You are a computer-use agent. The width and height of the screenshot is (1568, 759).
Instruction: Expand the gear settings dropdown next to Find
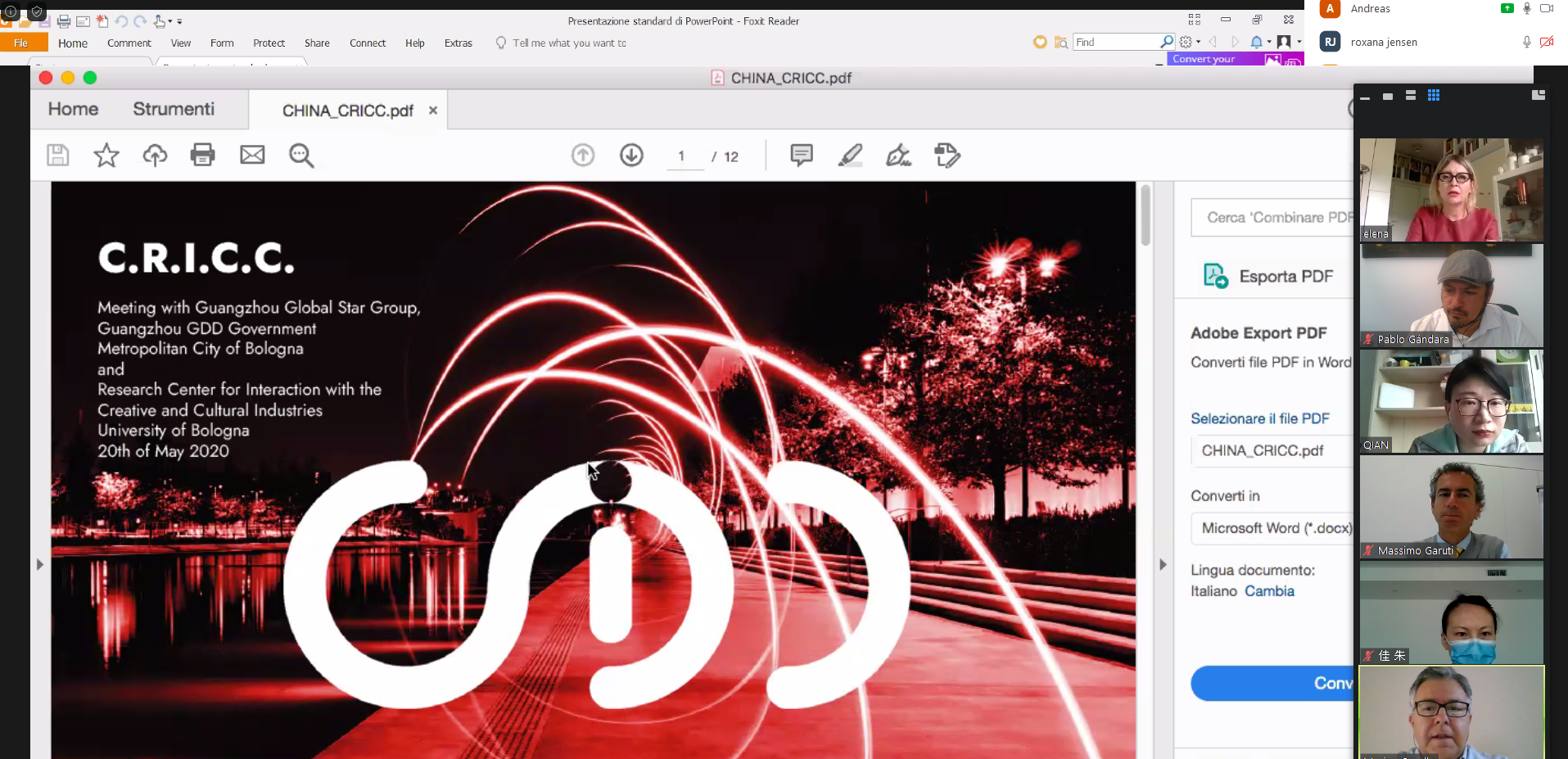1190,42
